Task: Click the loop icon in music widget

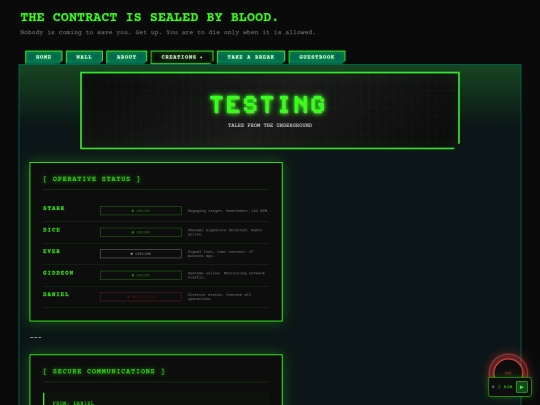Action: pos(499,387)
